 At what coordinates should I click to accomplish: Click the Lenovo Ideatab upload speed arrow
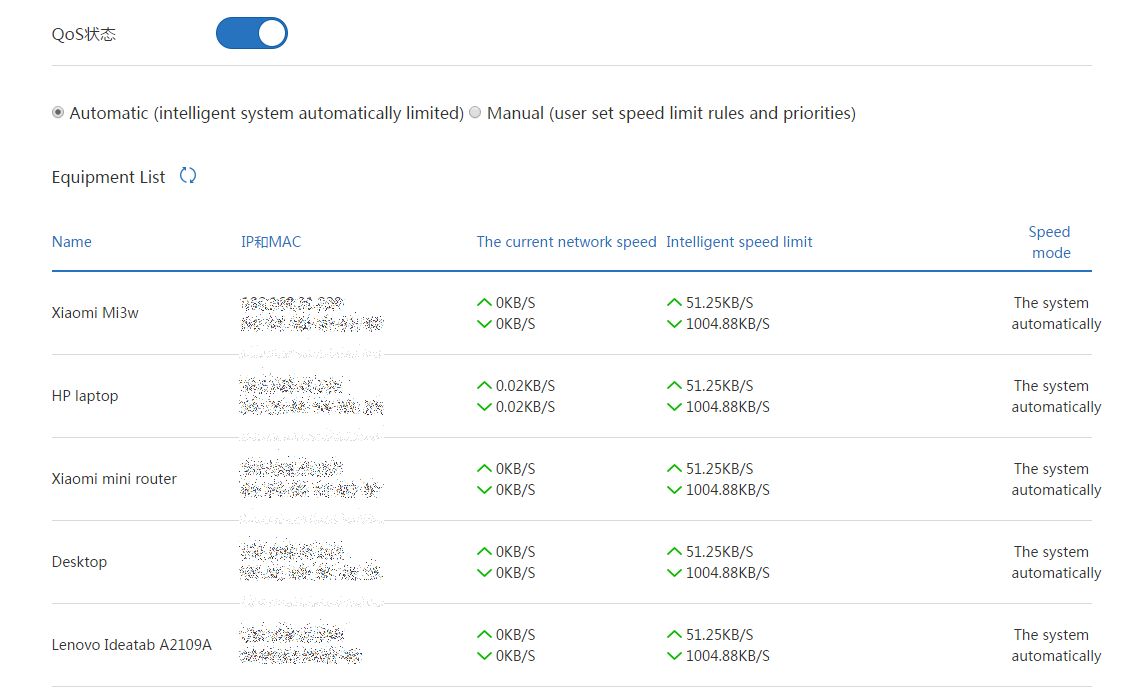(484, 634)
